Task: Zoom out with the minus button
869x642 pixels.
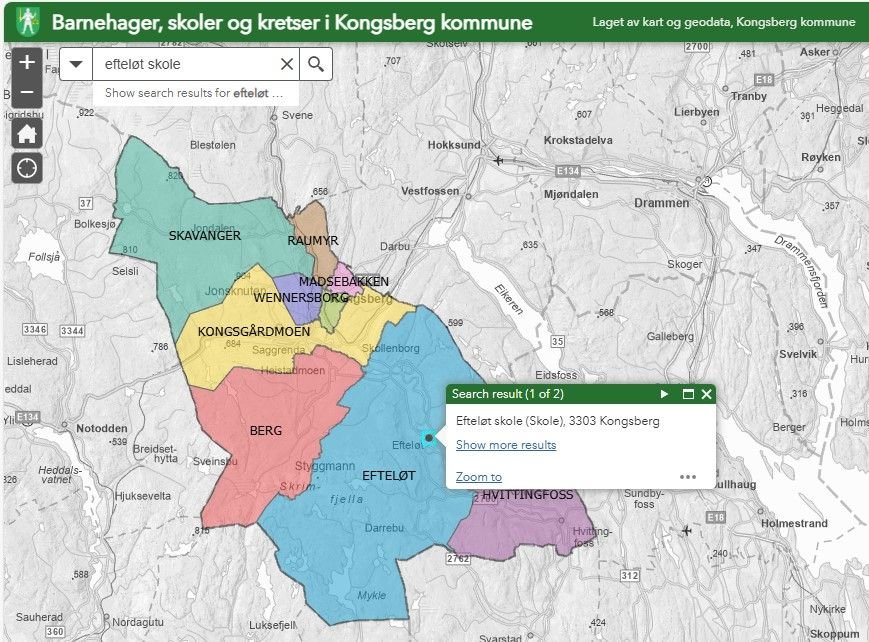Action: click(x=26, y=92)
